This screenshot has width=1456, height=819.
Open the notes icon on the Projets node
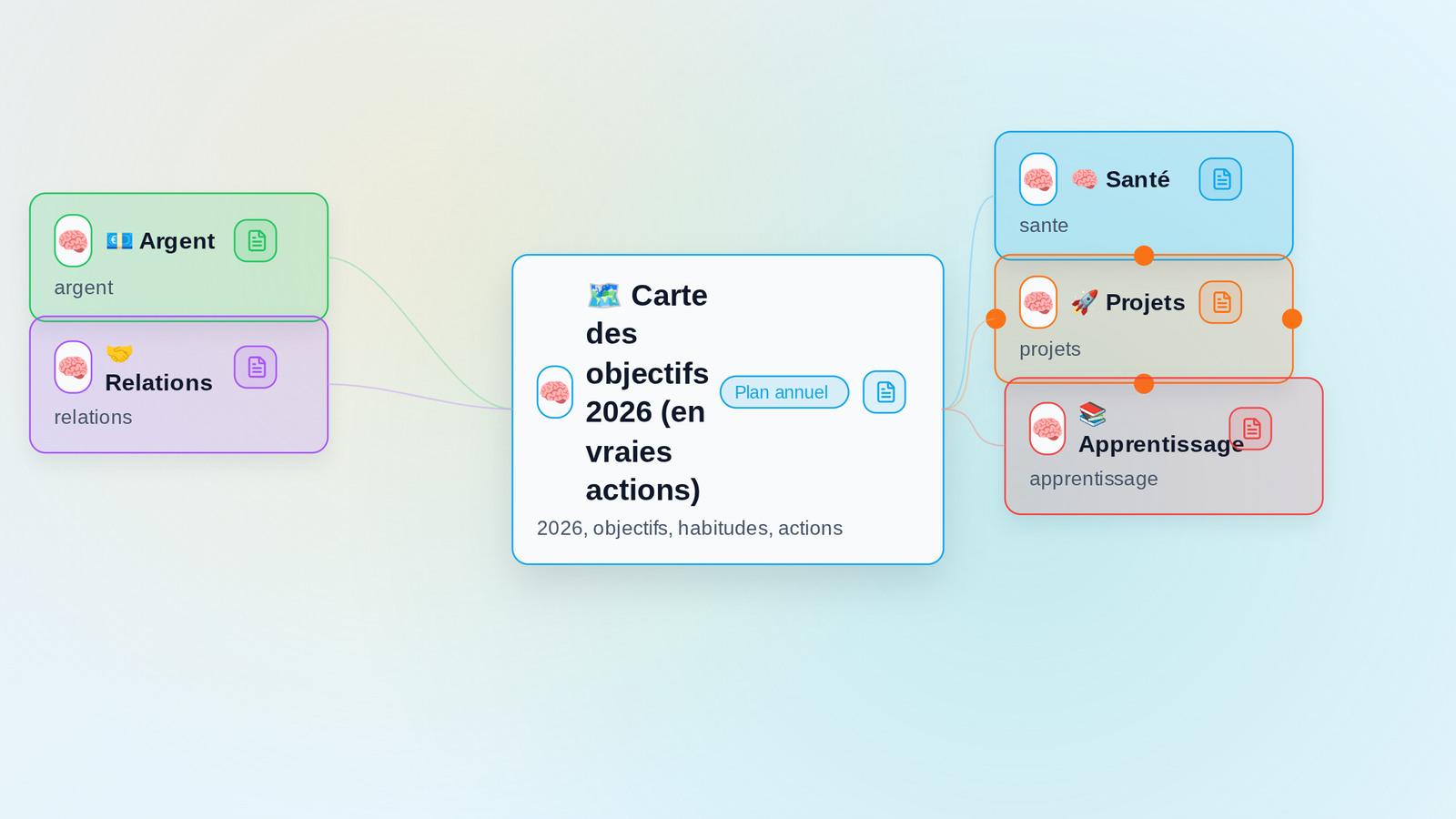(1220, 301)
